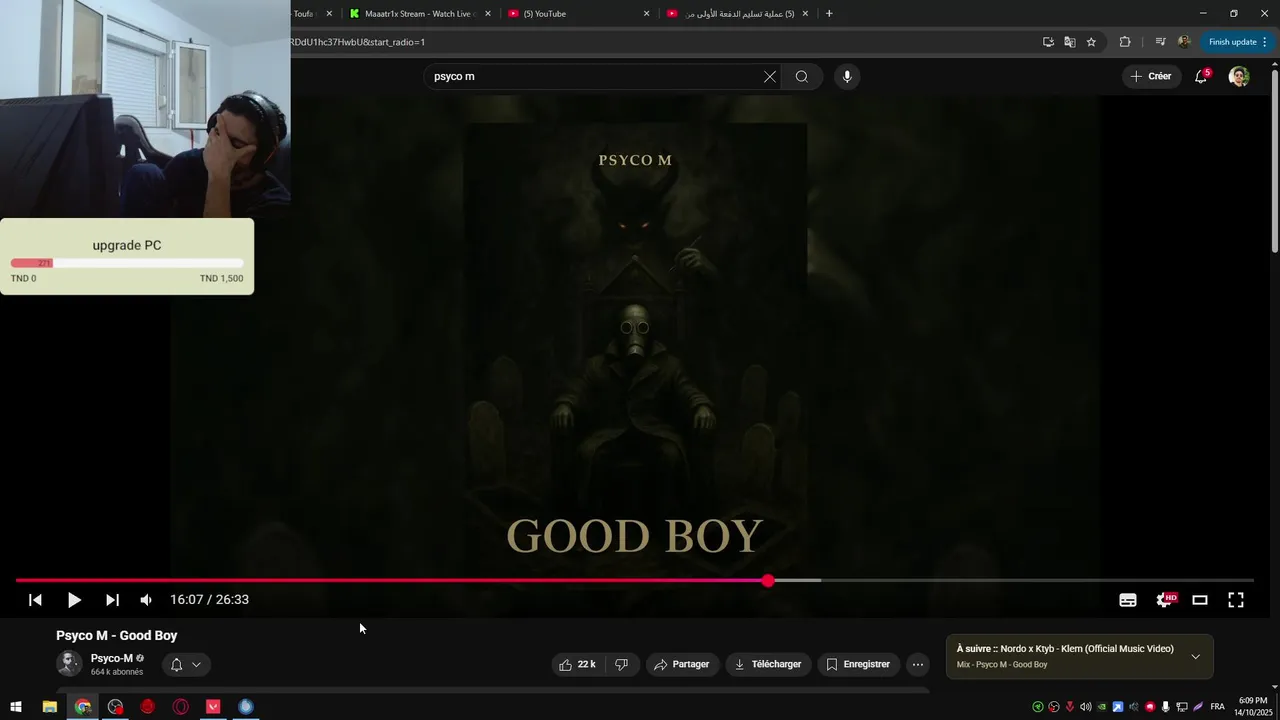1280x720 pixels.
Task: Click the Télécharger button
Action: click(768, 664)
